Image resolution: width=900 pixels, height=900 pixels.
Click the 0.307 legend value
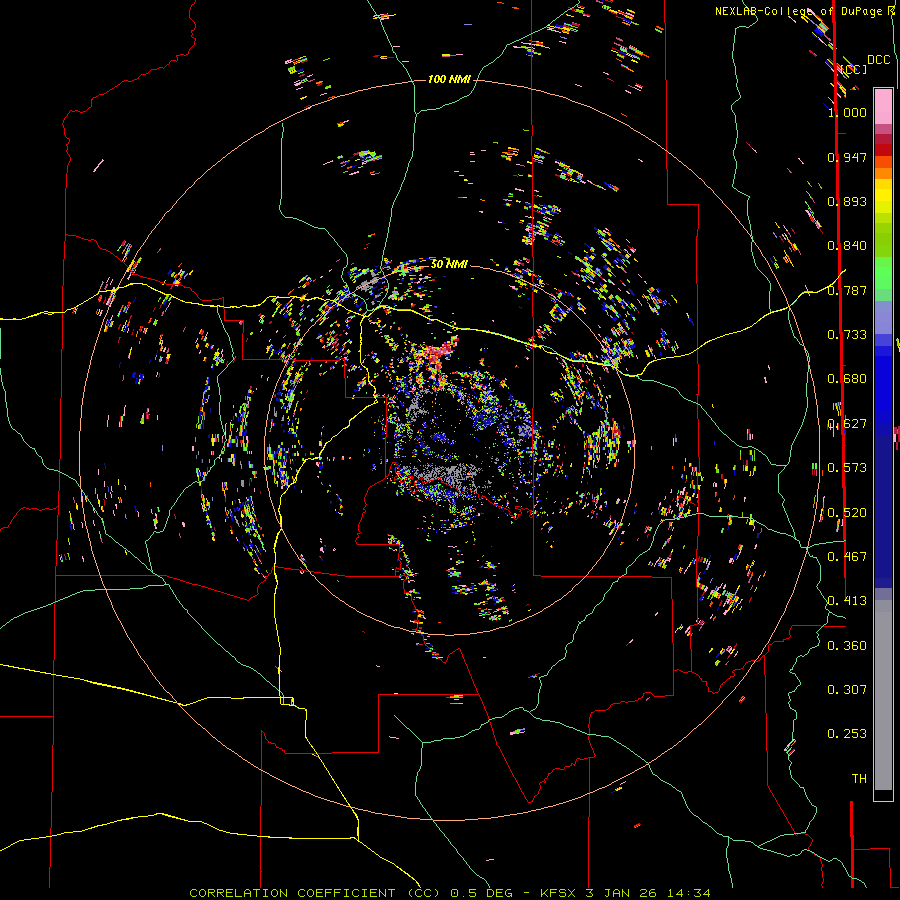click(847, 690)
